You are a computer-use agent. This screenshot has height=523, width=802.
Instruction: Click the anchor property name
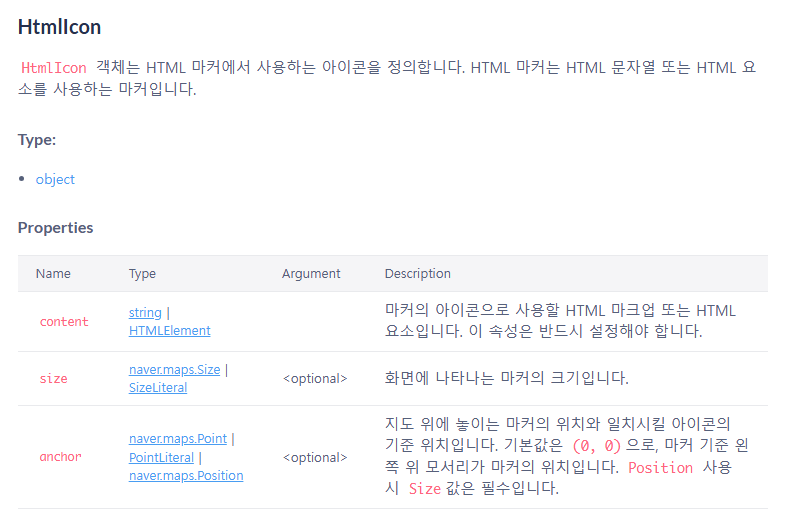click(x=60, y=457)
